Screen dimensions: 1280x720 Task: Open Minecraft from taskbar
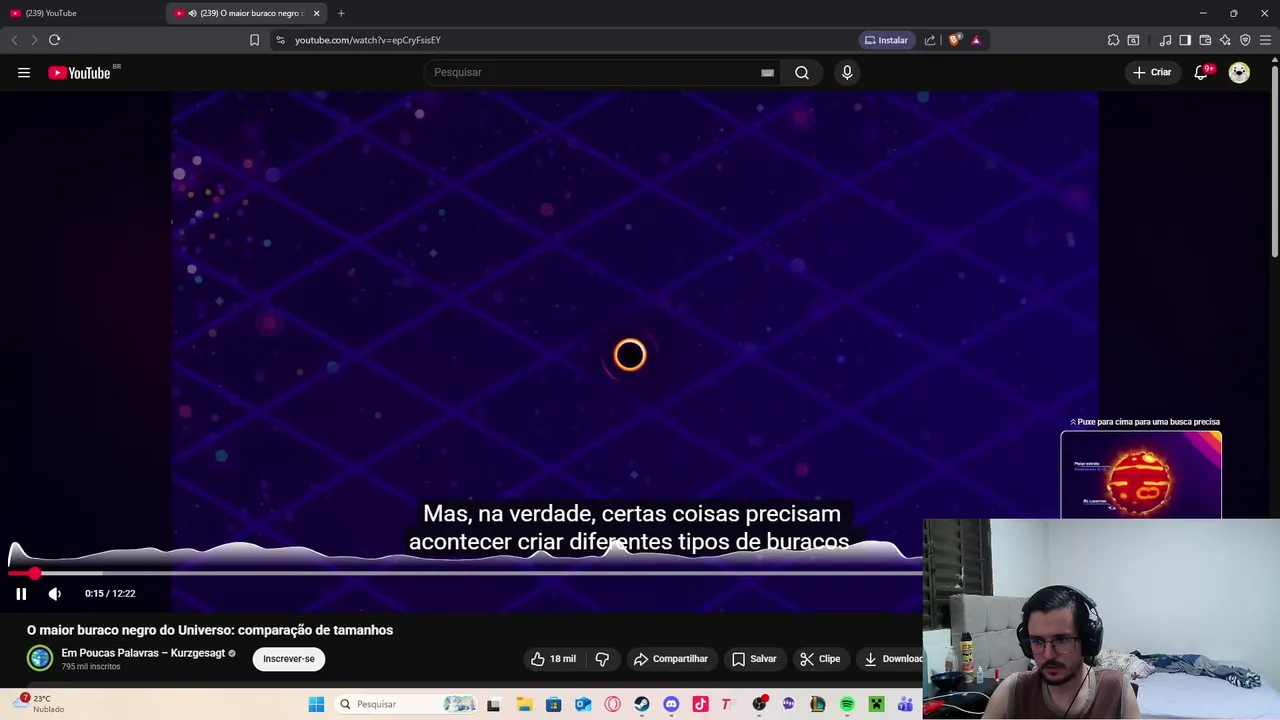tap(876, 704)
